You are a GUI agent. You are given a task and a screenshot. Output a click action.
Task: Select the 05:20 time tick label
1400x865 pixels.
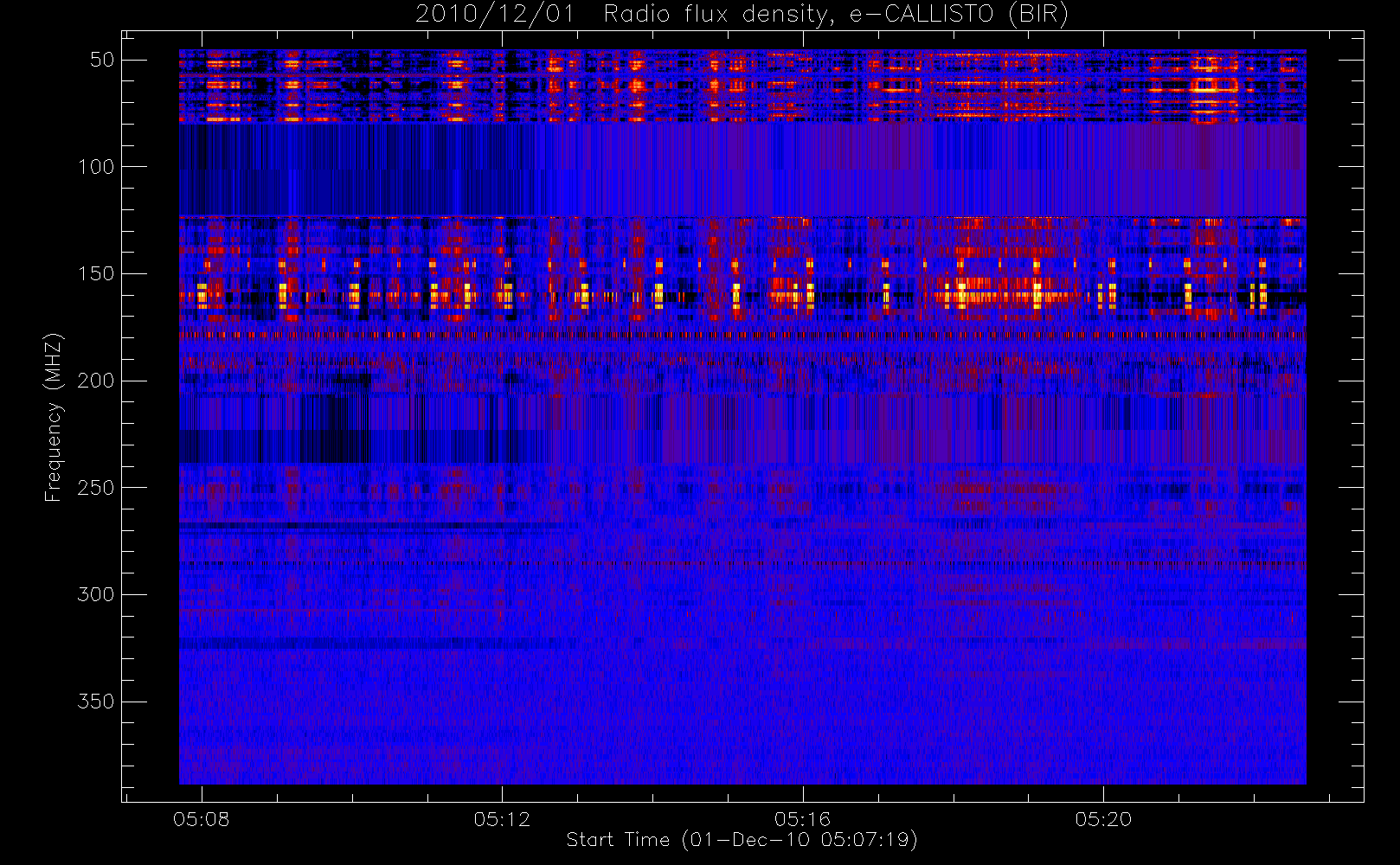1103,819
